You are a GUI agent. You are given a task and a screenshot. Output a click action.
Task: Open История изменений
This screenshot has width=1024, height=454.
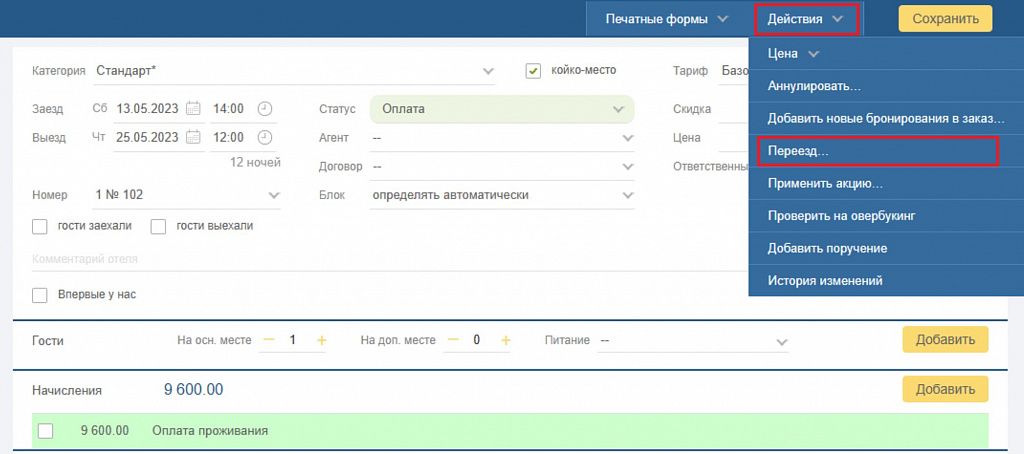coord(886,281)
